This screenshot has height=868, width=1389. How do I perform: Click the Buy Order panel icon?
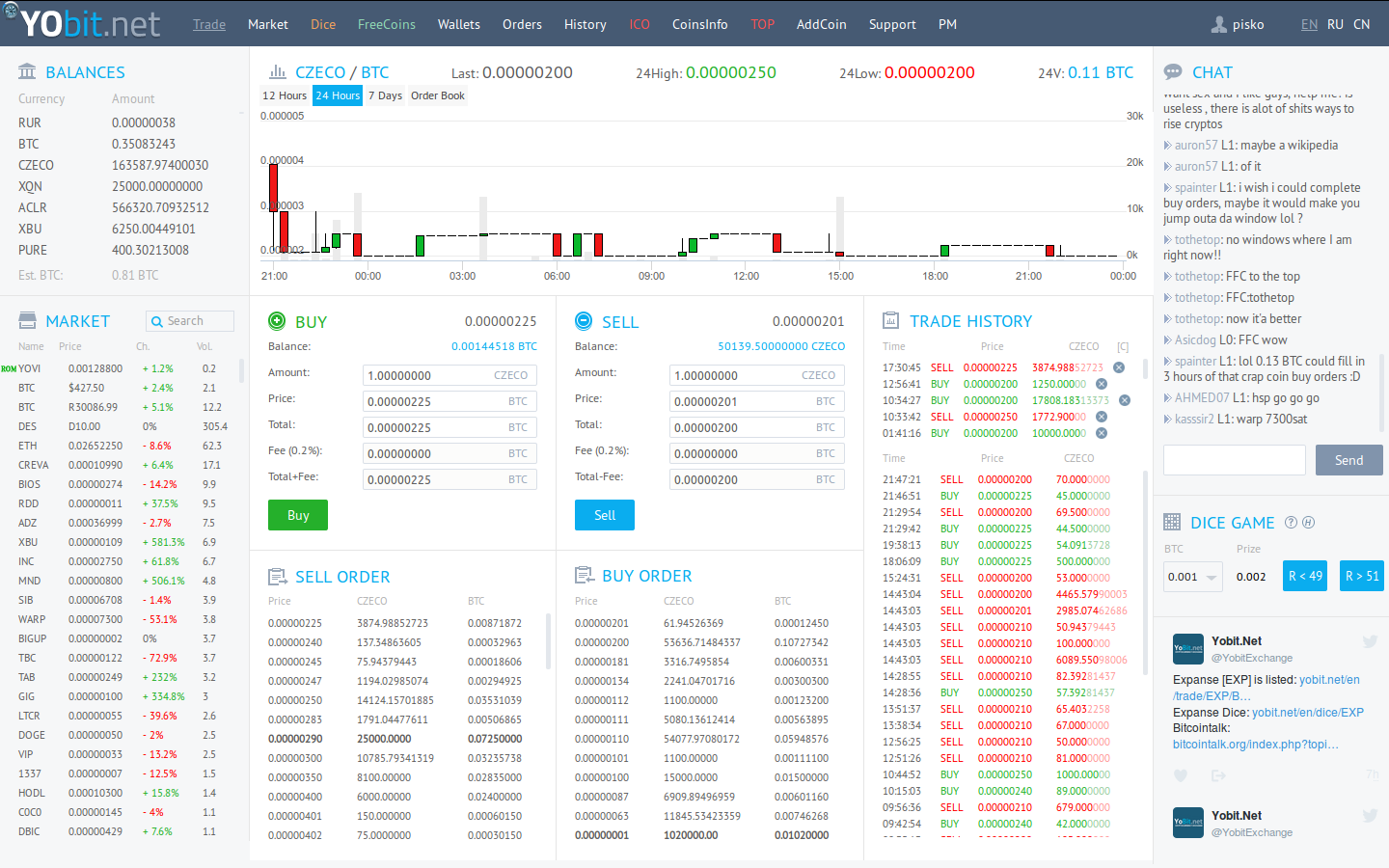coord(585,576)
